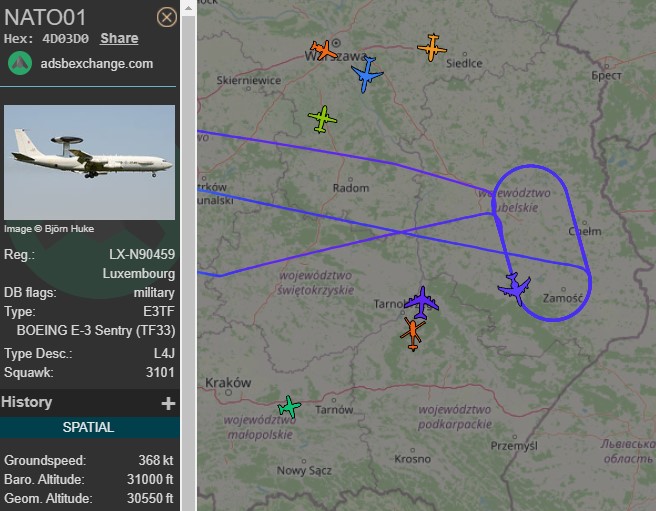Select the lime green aircraft icon
Screen dimensions: 656x511
(322, 120)
